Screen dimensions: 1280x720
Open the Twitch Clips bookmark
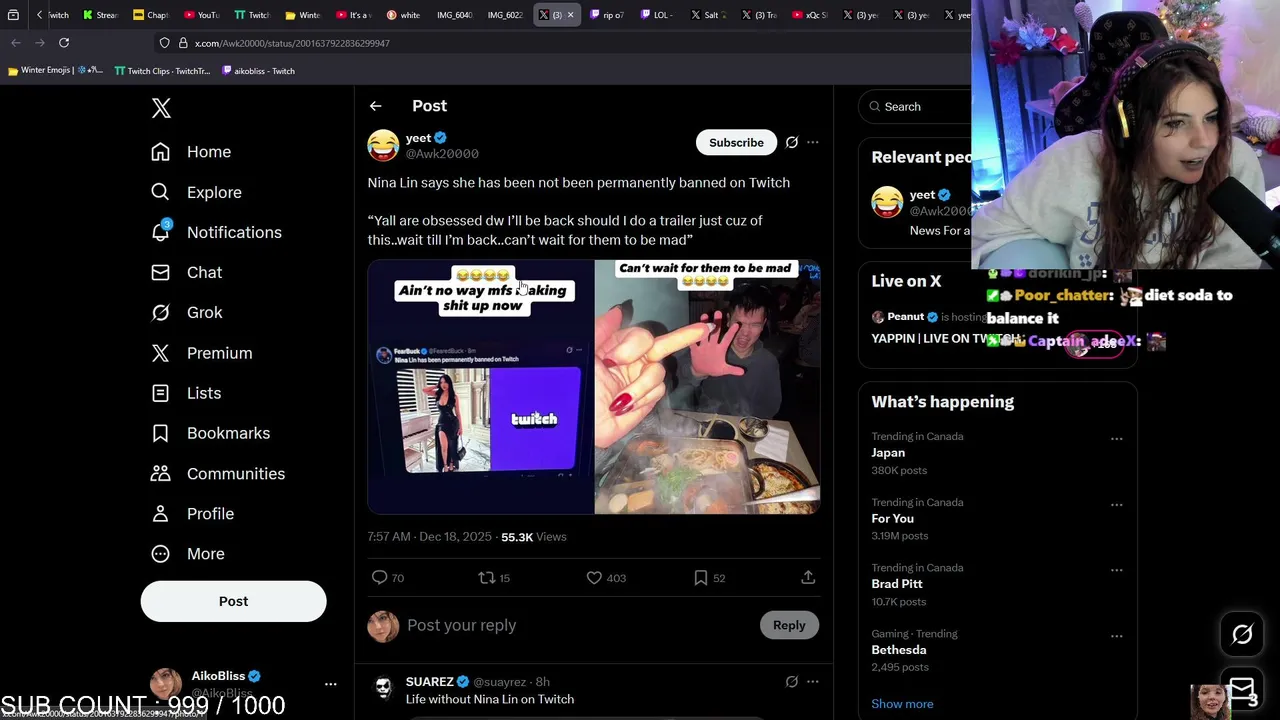click(x=162, y=71)
